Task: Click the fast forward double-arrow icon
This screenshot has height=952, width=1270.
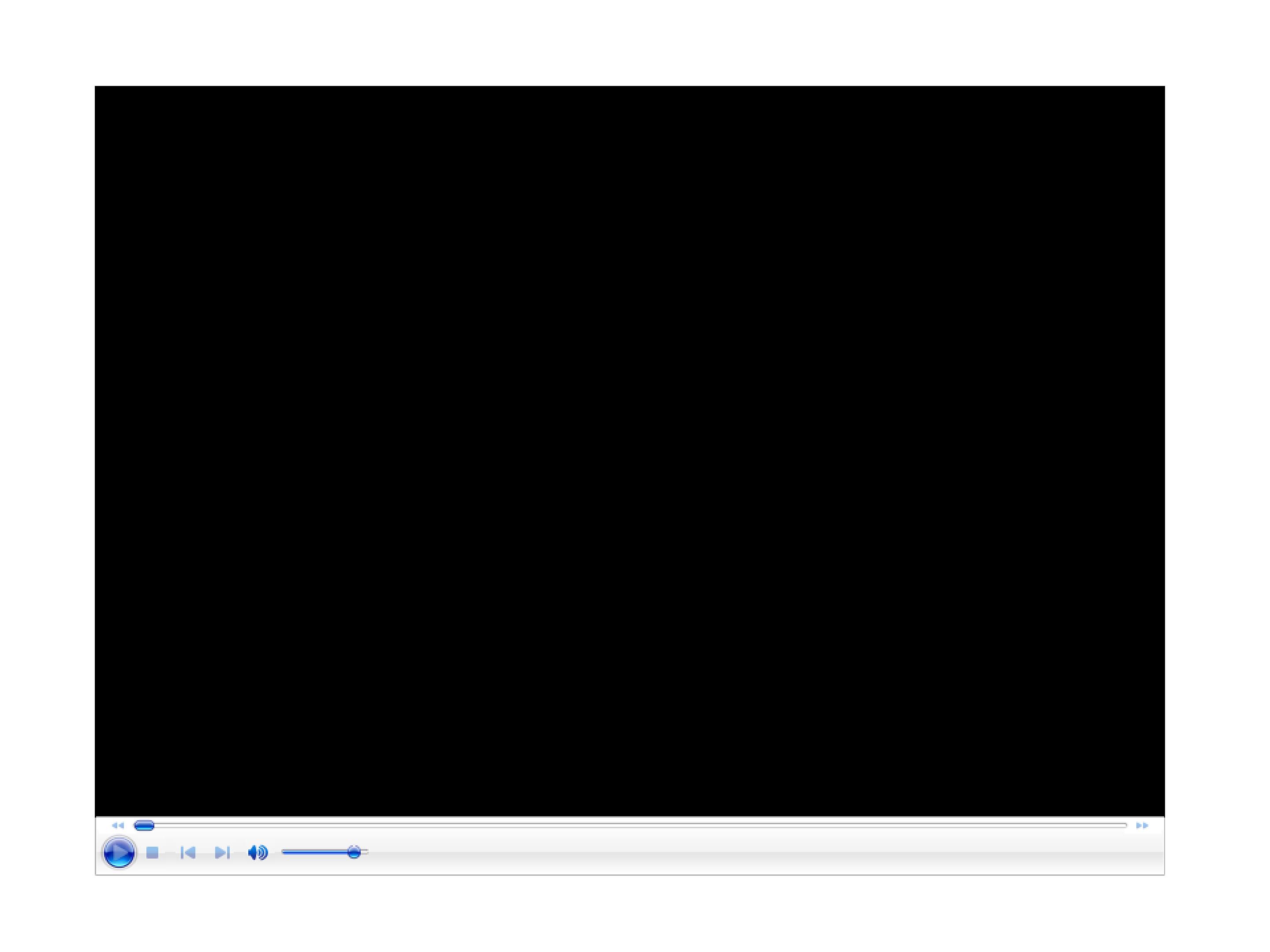Action: [1142, 825]
